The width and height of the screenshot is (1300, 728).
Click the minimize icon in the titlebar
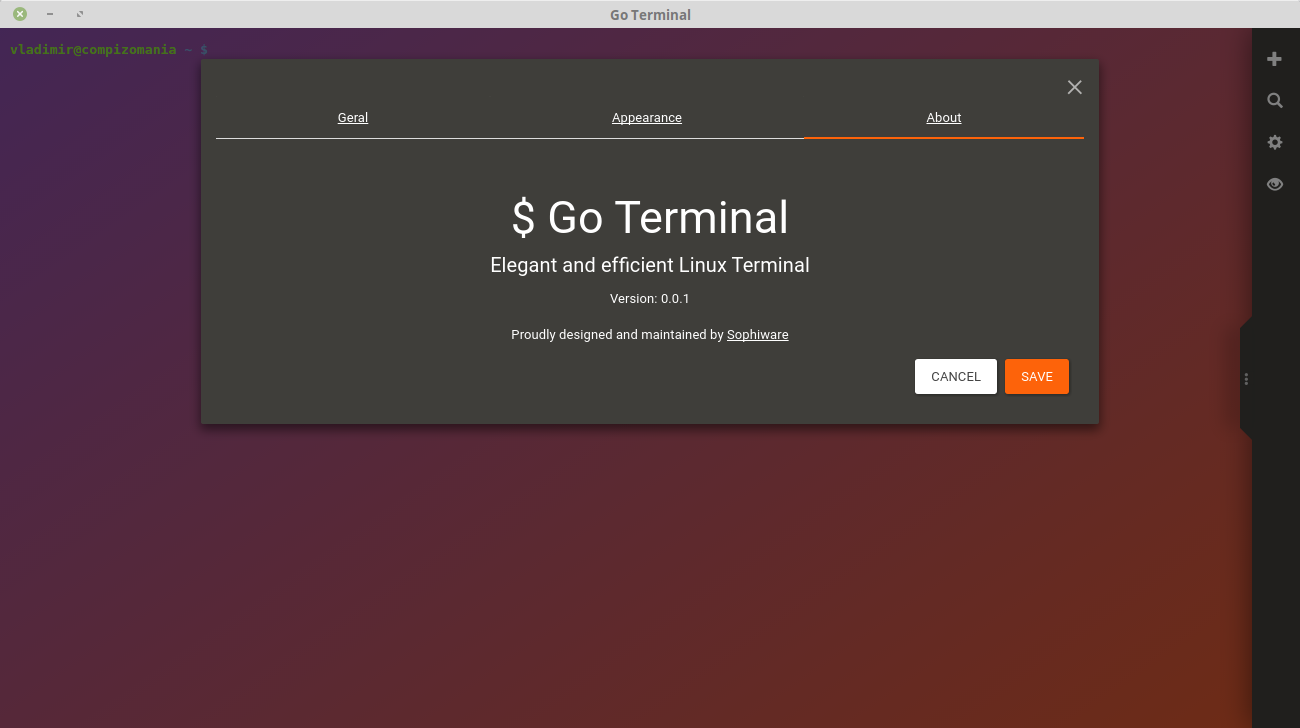click(49, 14)
